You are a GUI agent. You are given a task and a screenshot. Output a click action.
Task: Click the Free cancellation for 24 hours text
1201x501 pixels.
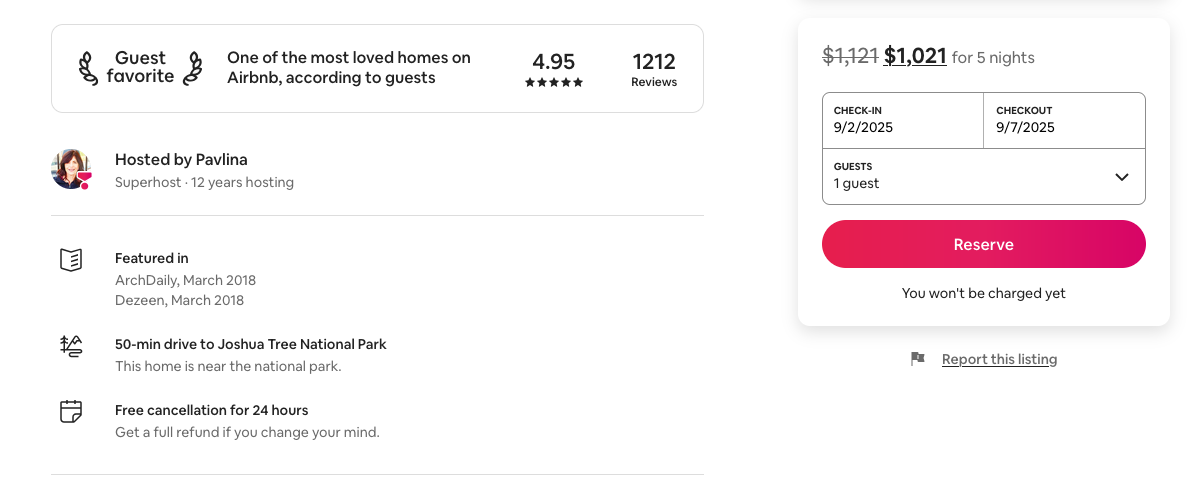point(211,410)
